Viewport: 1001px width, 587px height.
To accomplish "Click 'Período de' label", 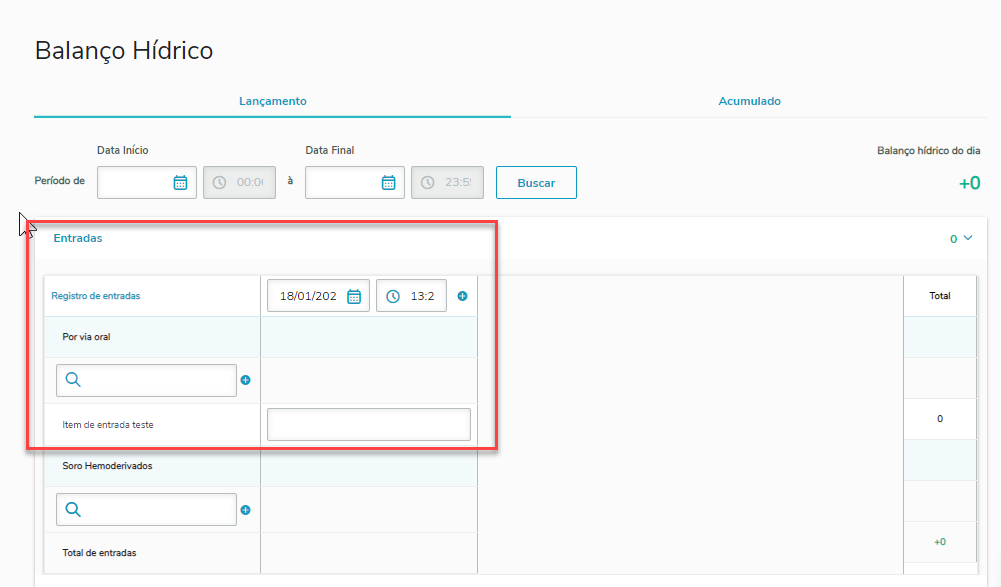I will tap(59, 181).
